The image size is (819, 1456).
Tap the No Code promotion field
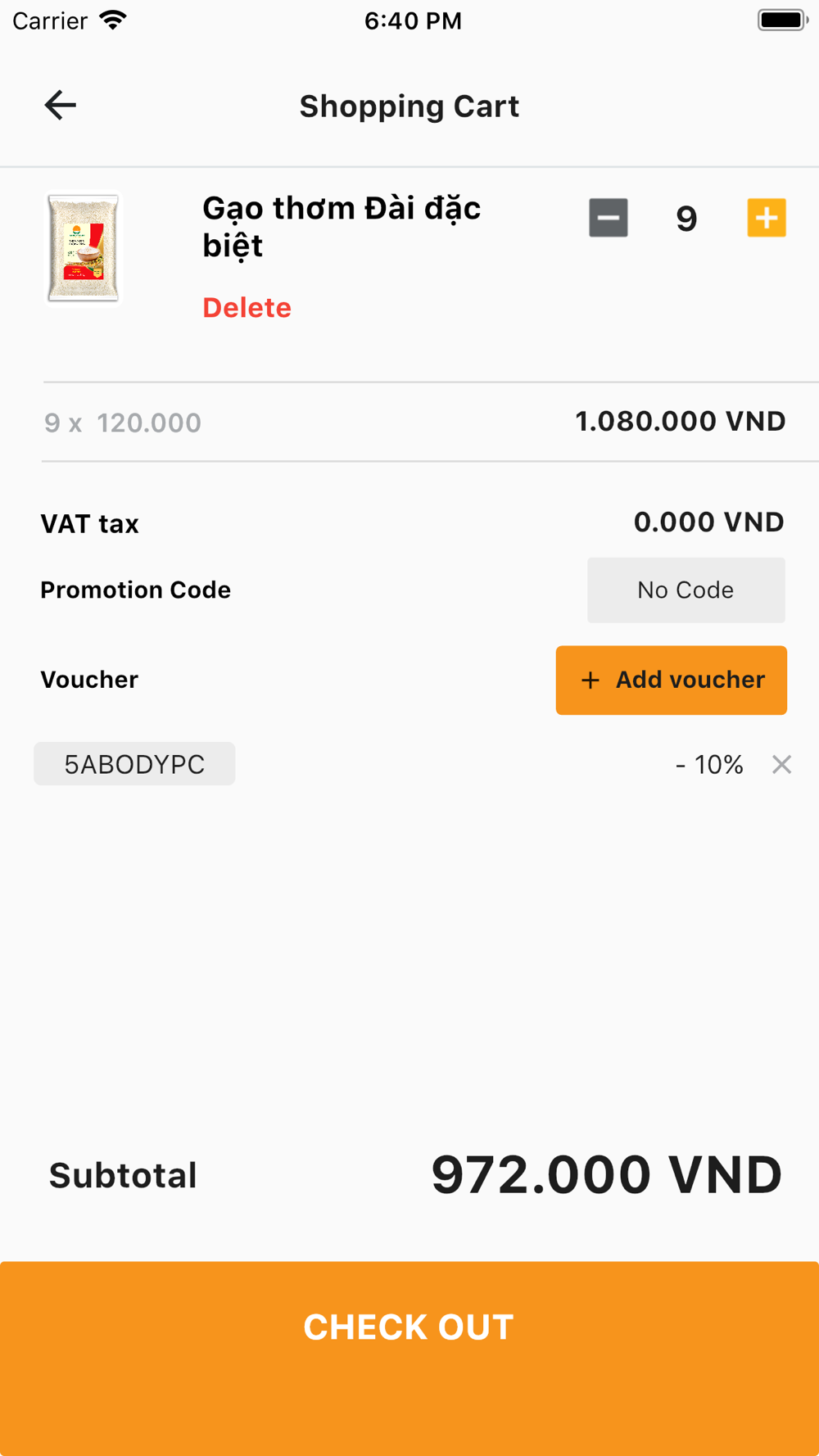(686, 590)
